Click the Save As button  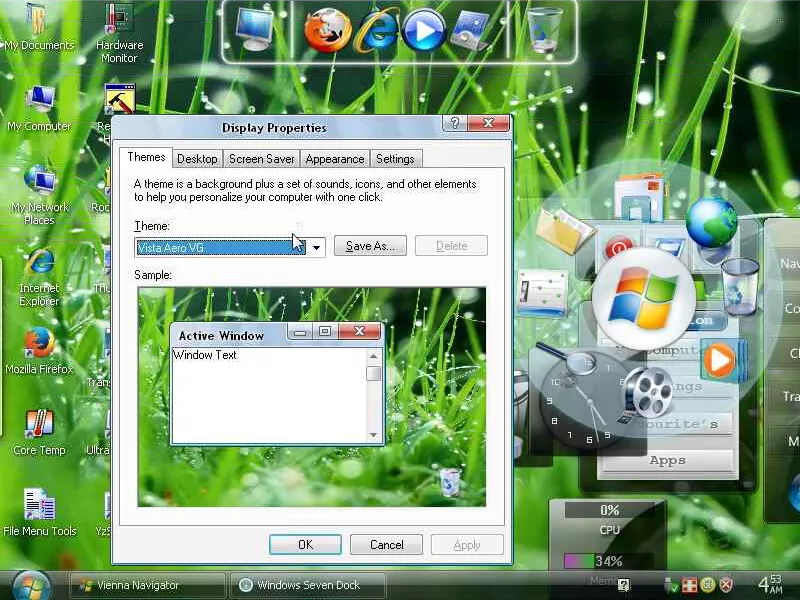[370, 246]
